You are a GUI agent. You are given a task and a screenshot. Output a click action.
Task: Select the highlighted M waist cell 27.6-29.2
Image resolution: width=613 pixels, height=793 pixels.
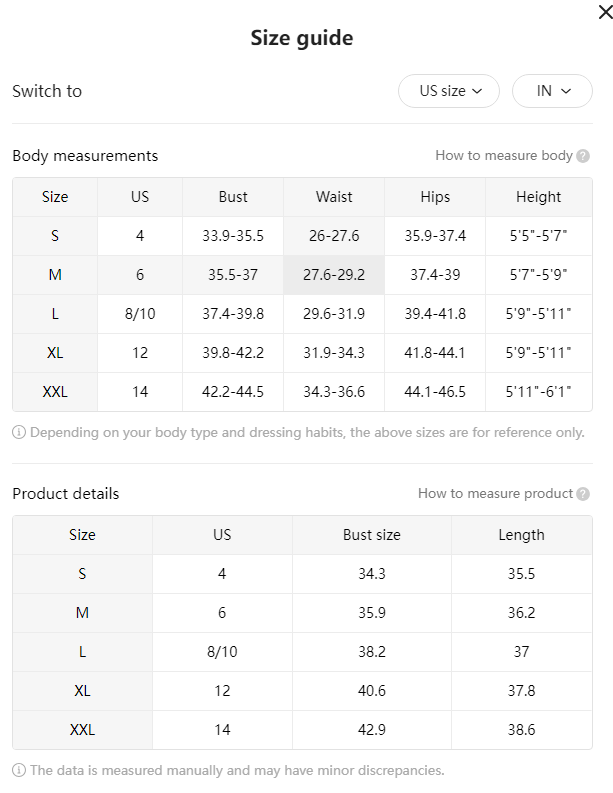click(334, 275)
